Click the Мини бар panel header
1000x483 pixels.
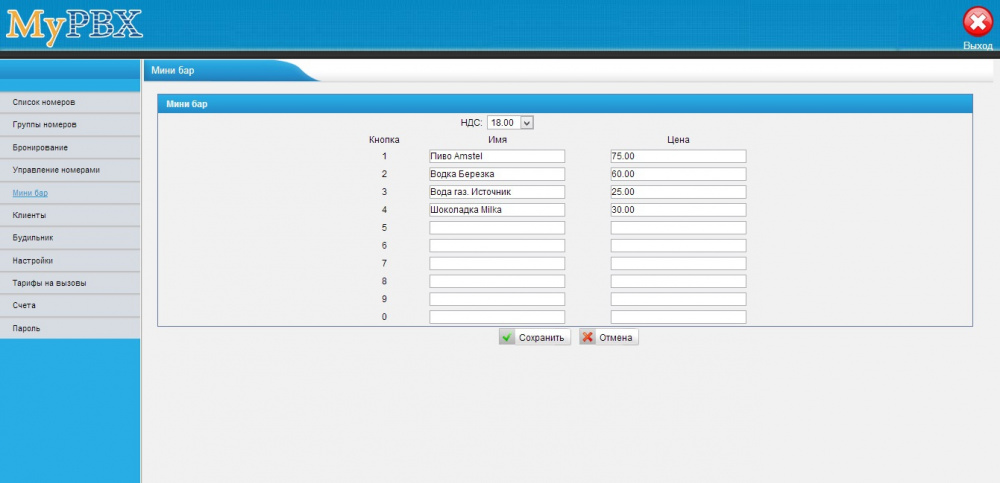pos(565,104)
